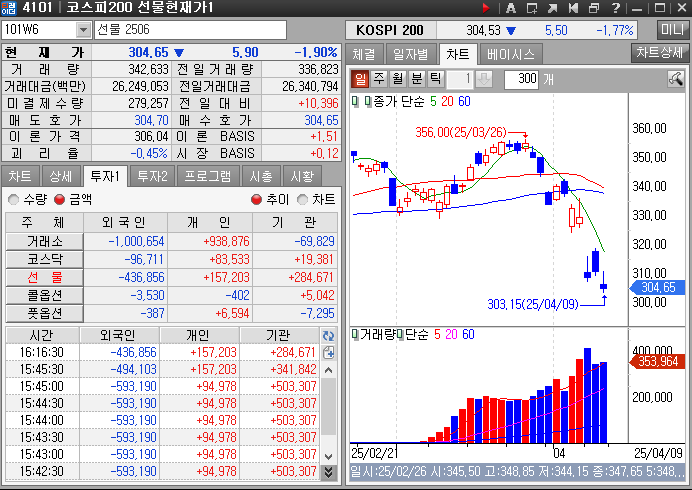Click the refresh icon beside 기관 column

click(328, 336)
